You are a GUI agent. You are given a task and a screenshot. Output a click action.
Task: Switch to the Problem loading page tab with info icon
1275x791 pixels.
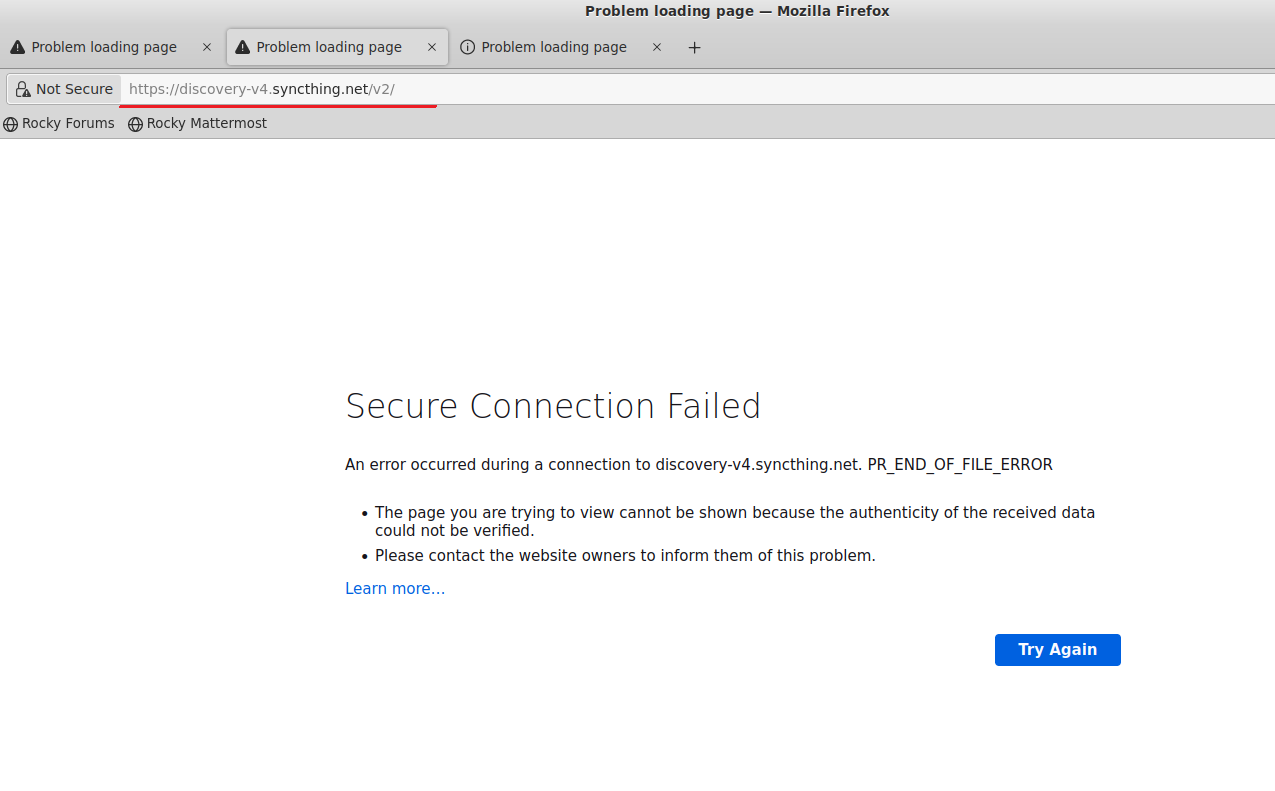(563, 47)
